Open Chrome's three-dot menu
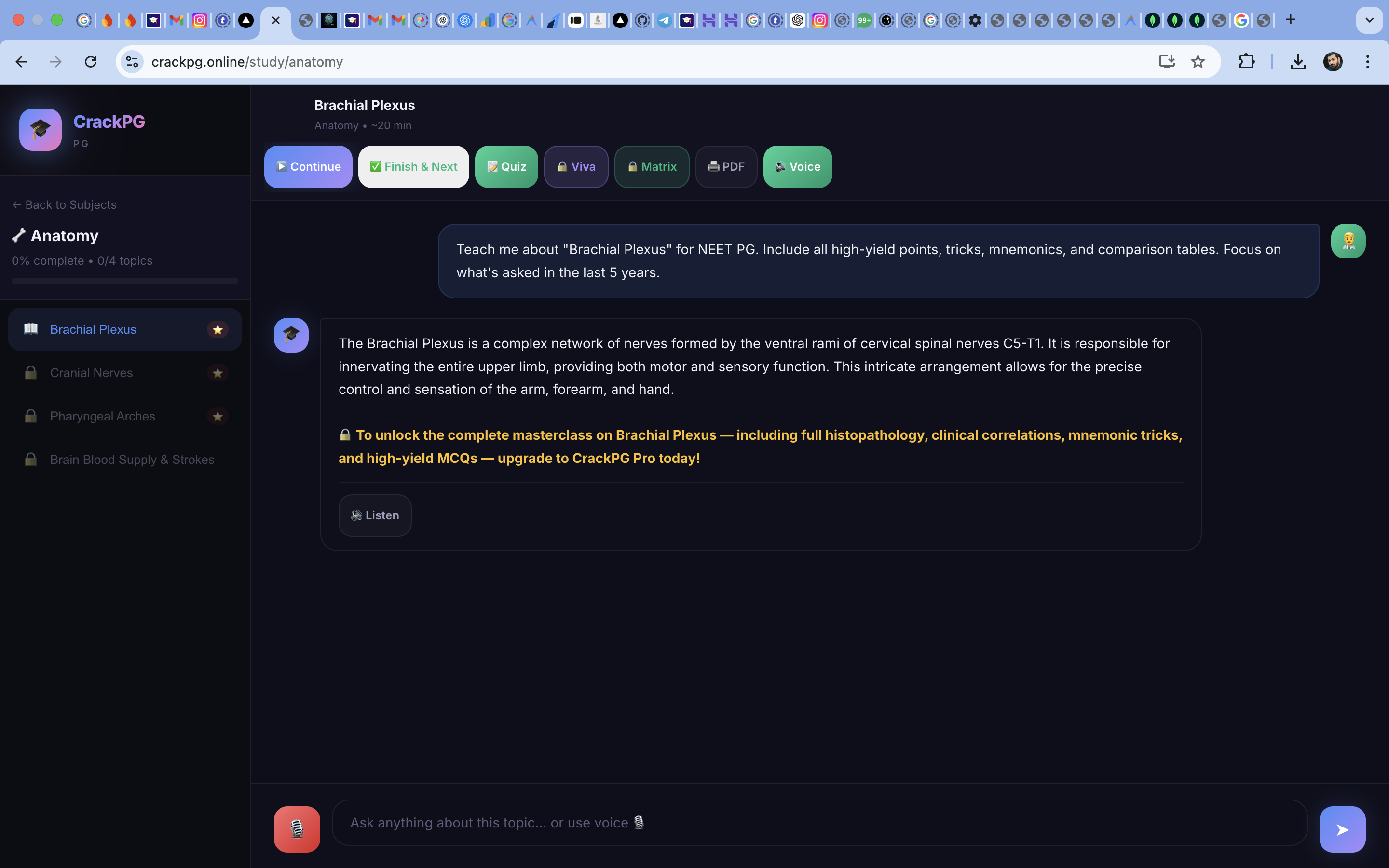 coord(1368,61)
